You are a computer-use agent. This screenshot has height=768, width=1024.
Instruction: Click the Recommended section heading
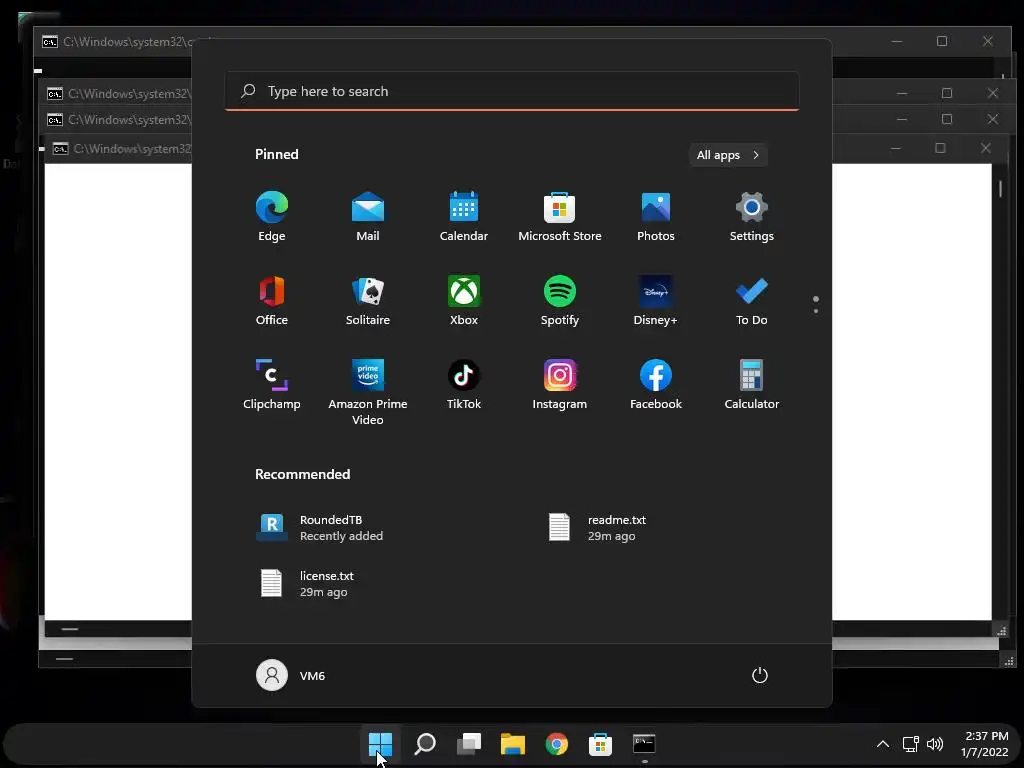(x=302, y=474)
